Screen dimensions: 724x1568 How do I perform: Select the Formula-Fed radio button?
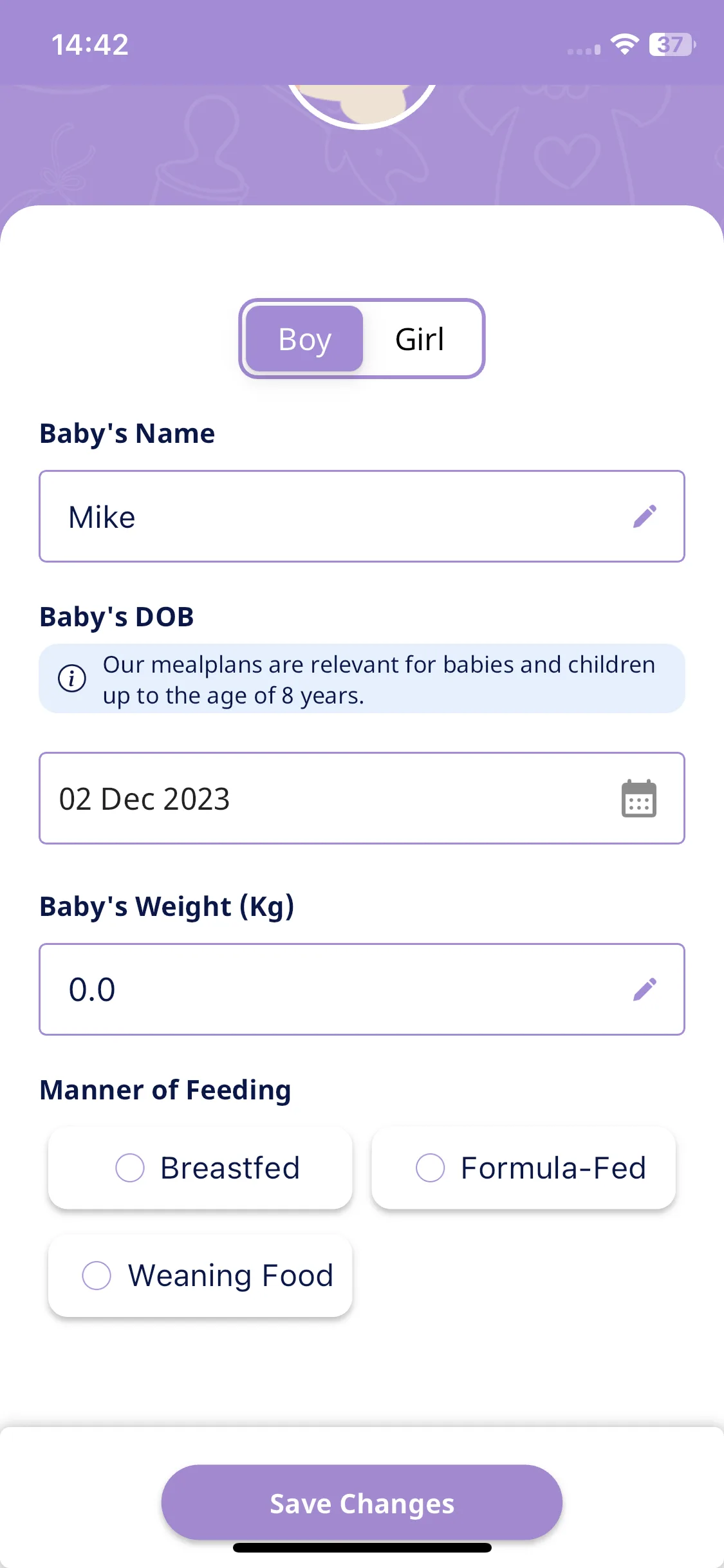431,1168
